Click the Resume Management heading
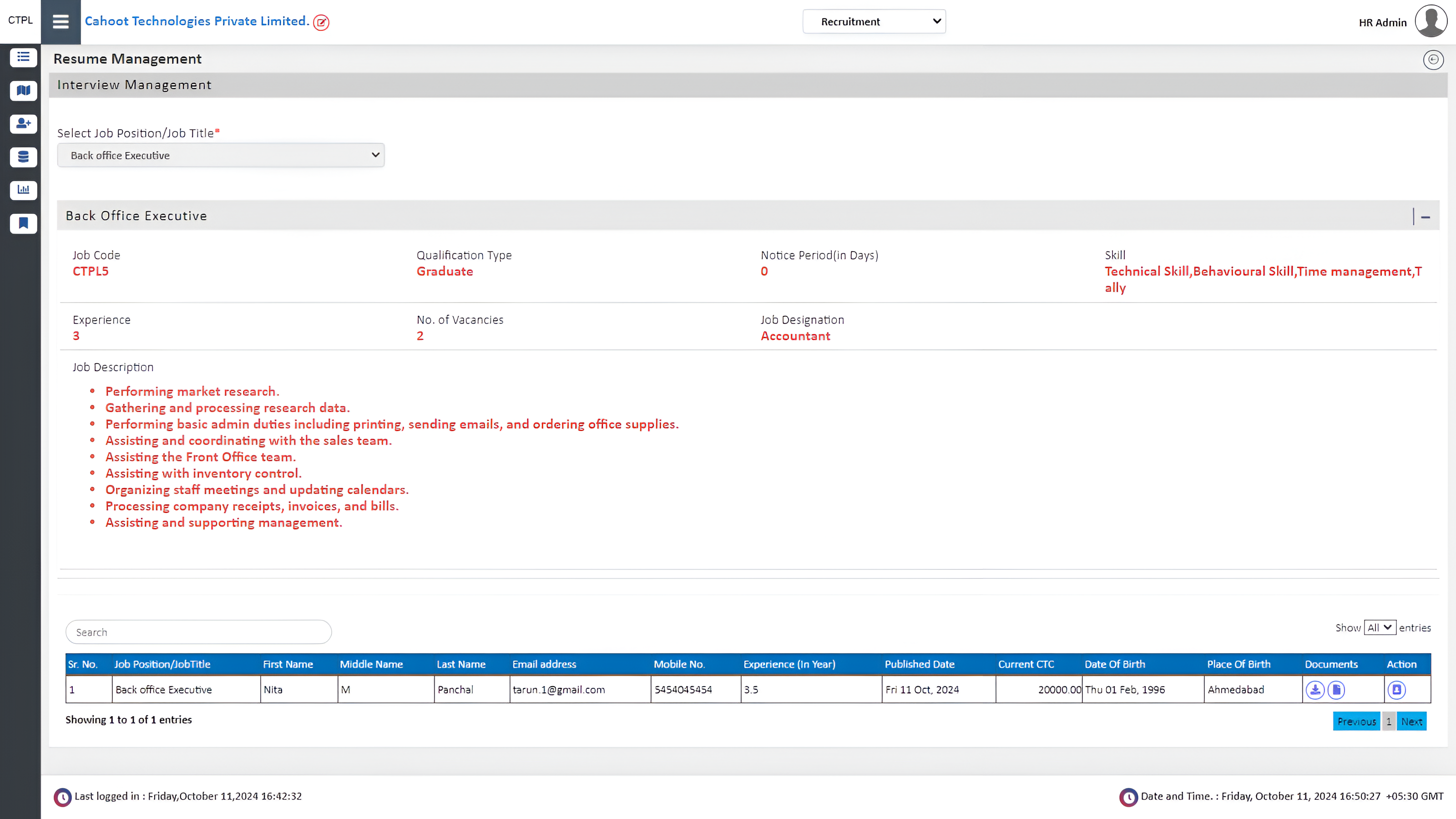Screen dimensions: 1456x819 [x=127, y=59]
